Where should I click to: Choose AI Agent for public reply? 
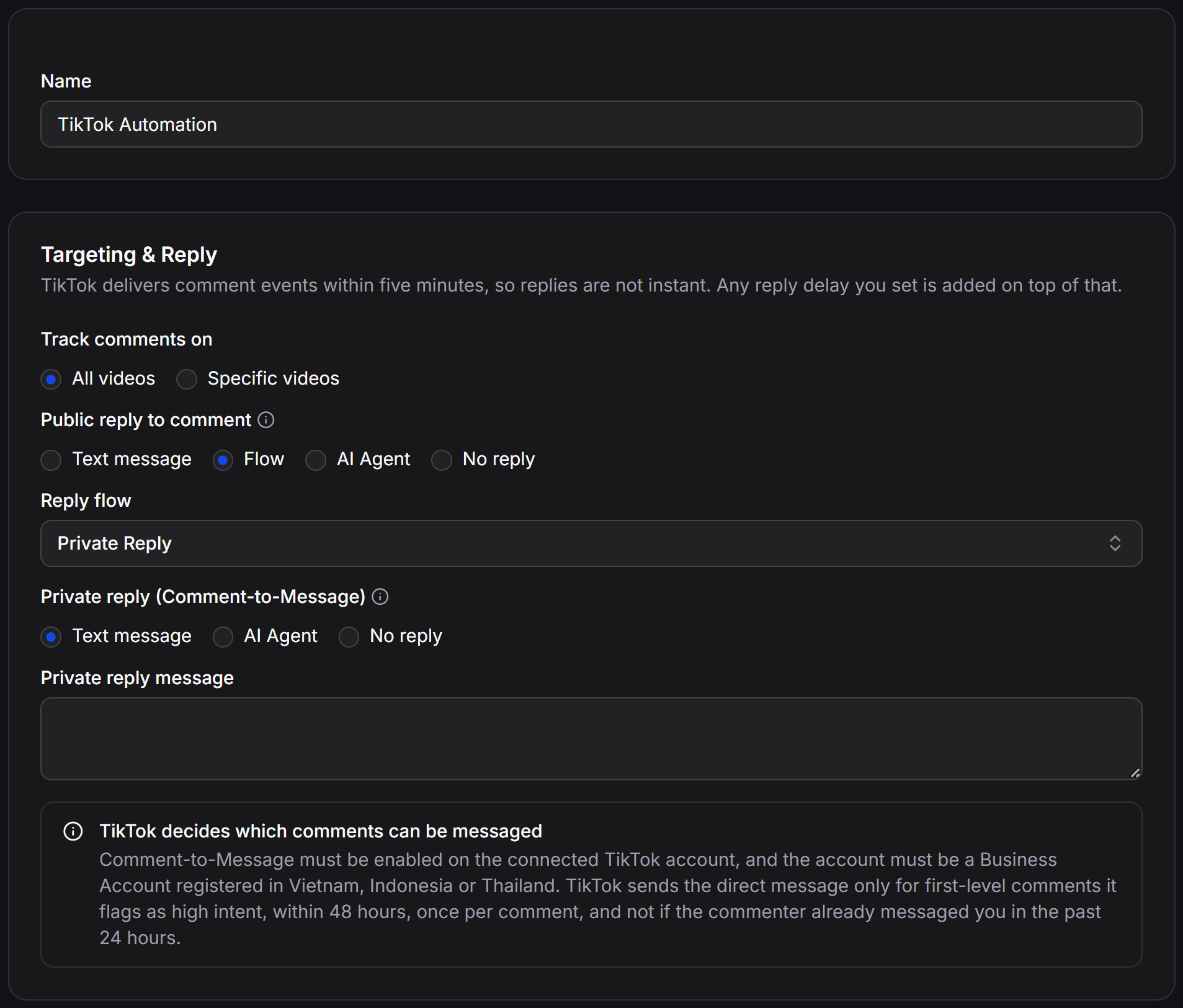(316, 460)
